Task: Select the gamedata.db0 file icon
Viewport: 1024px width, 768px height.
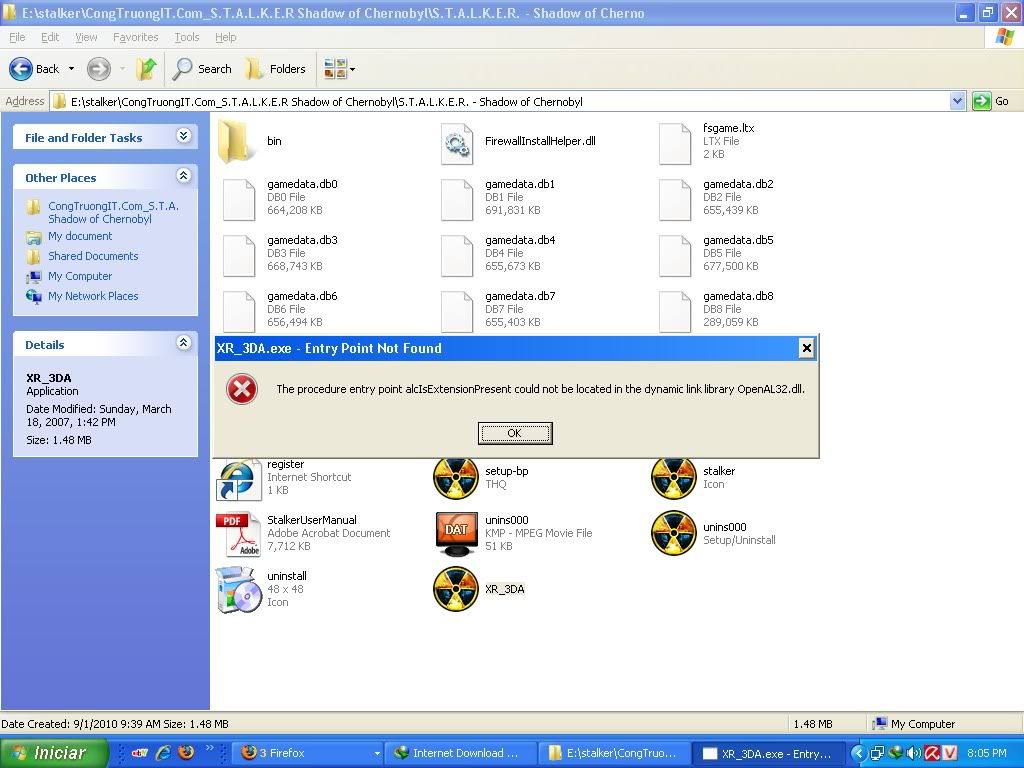Action: (x=239, y=200)
